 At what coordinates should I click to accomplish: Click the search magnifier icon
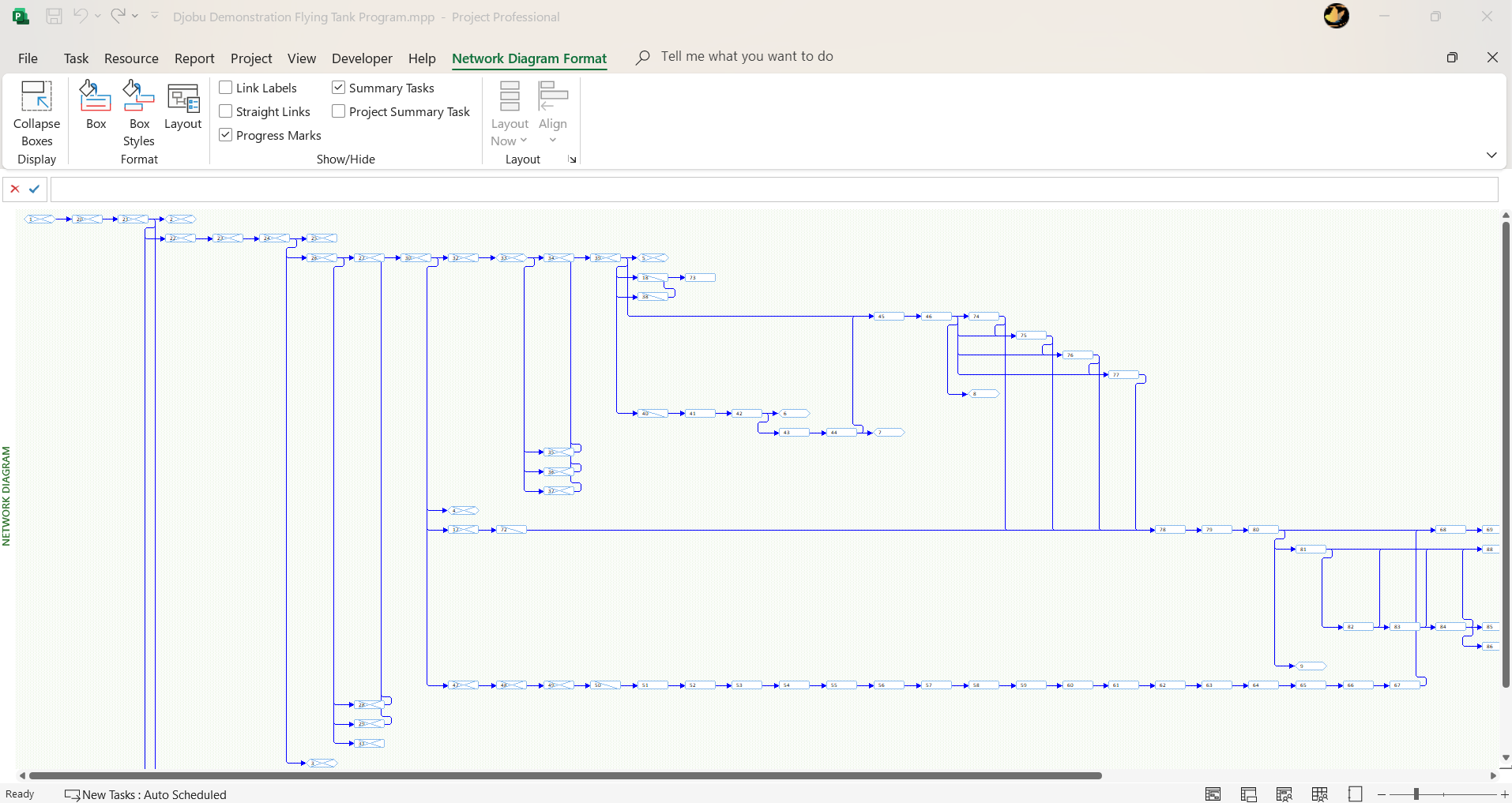(x=643, y=57)
